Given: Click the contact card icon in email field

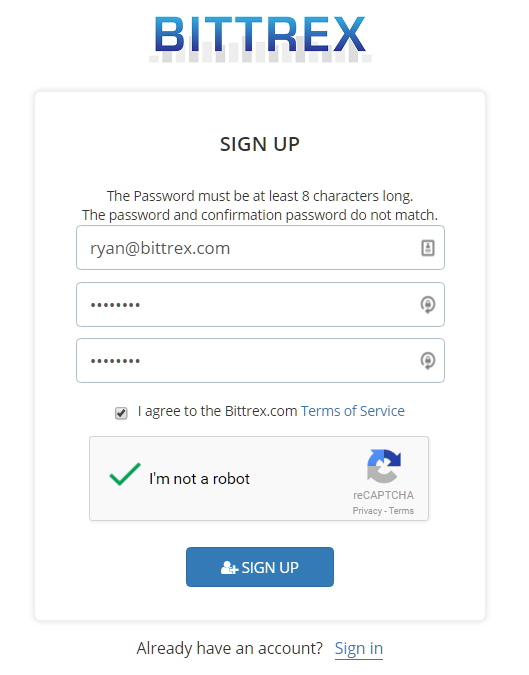Looking at the screenshot, I should (427, 248).
